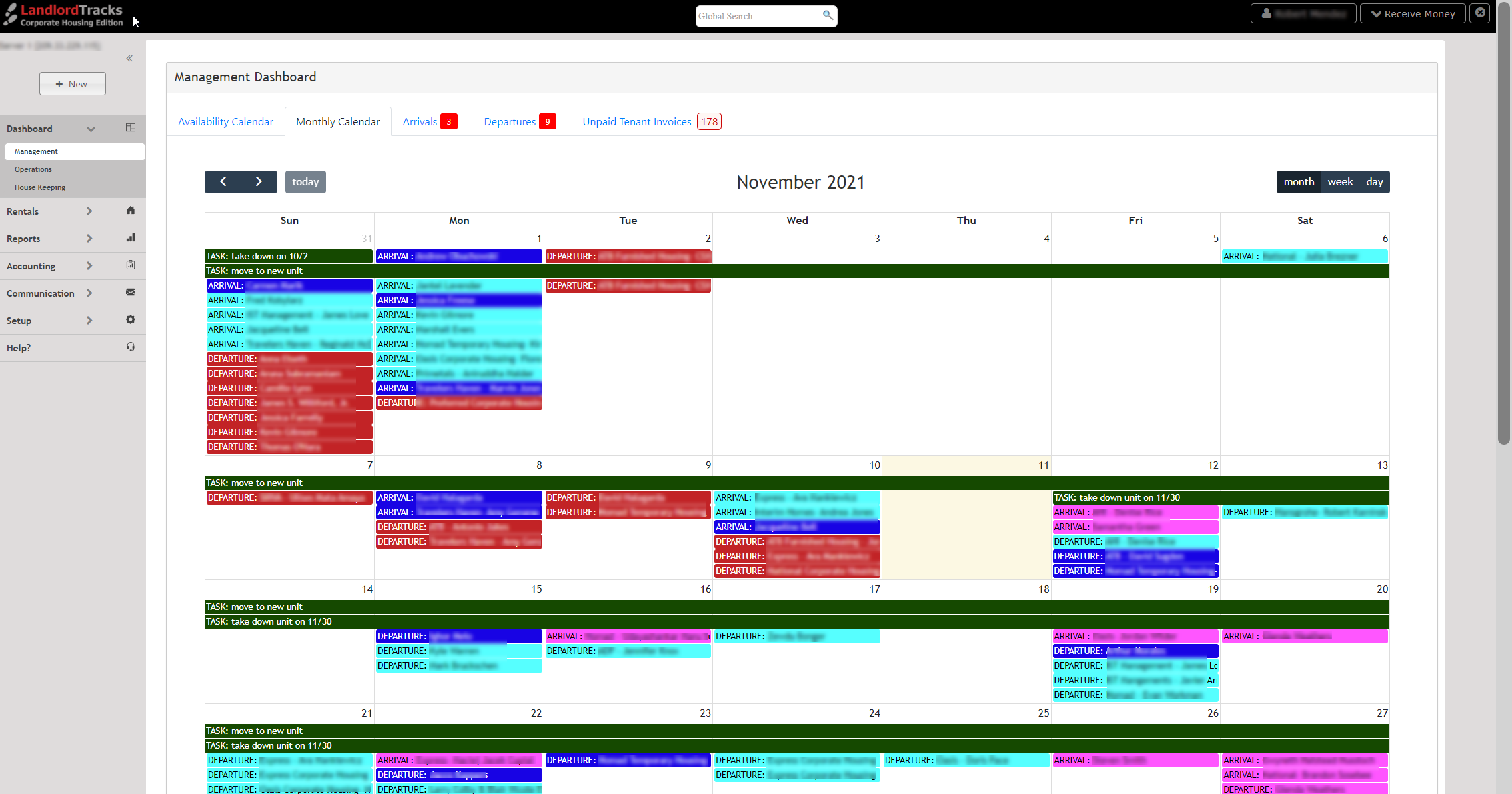Click the magnifier in Global Search

pos(827,15)
